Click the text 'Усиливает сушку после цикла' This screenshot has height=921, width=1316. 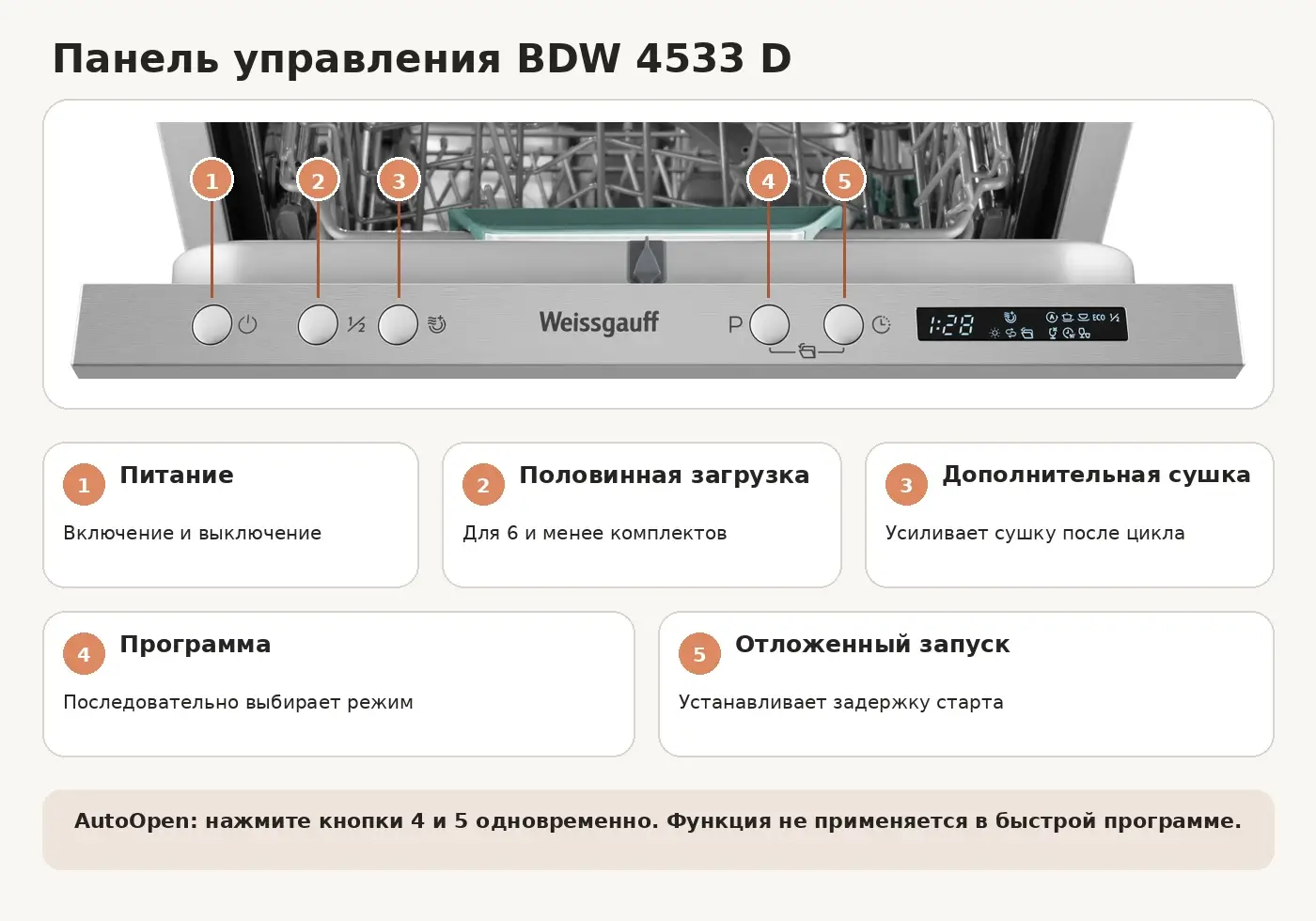tap(1035, 533)
